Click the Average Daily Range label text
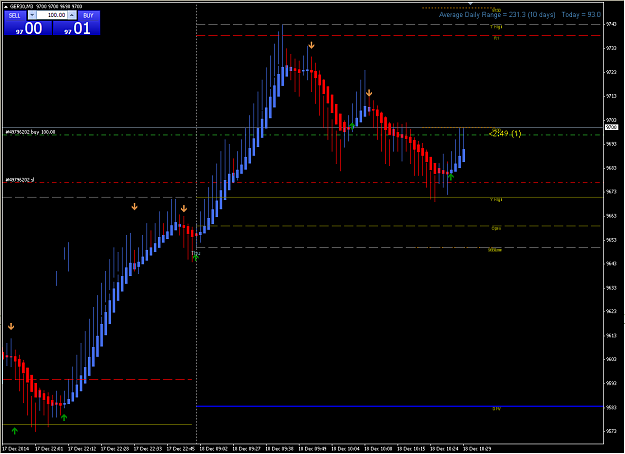 click(x=497, y=15)
